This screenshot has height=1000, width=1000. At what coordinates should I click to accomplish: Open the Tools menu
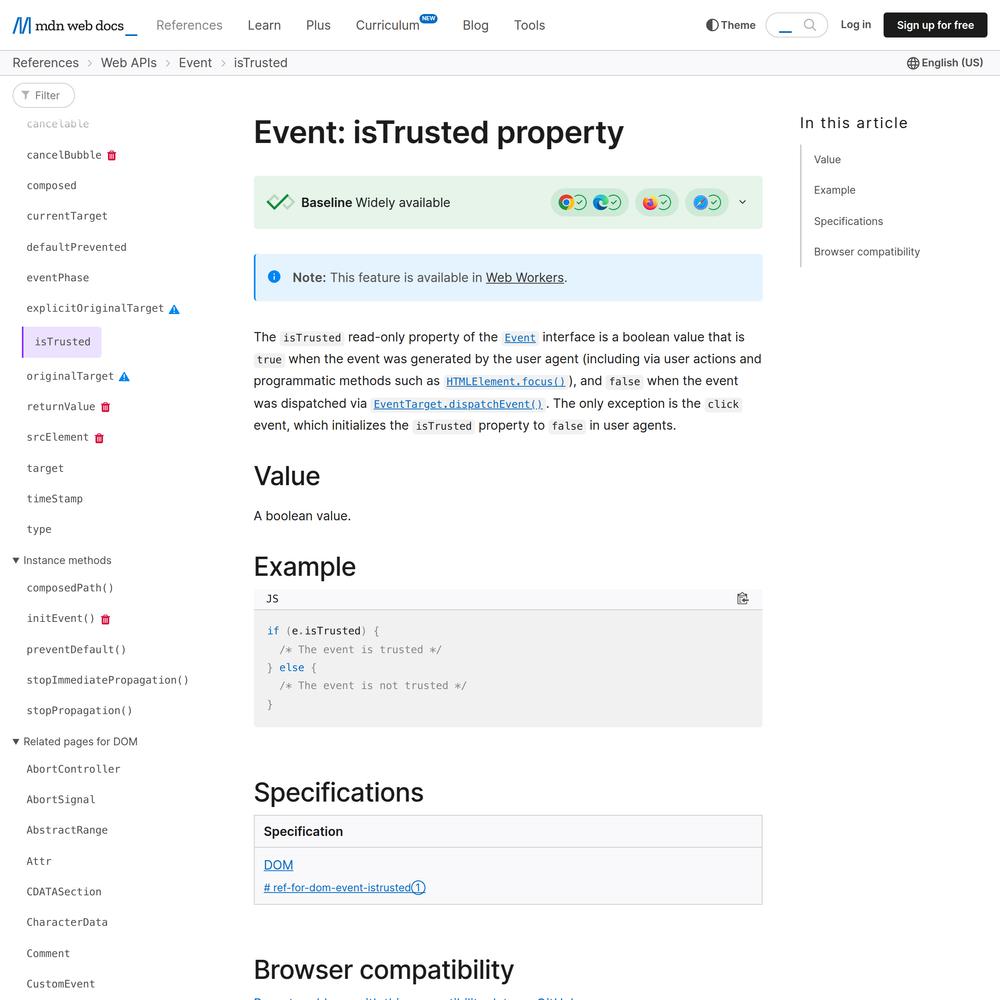point(529,26)
